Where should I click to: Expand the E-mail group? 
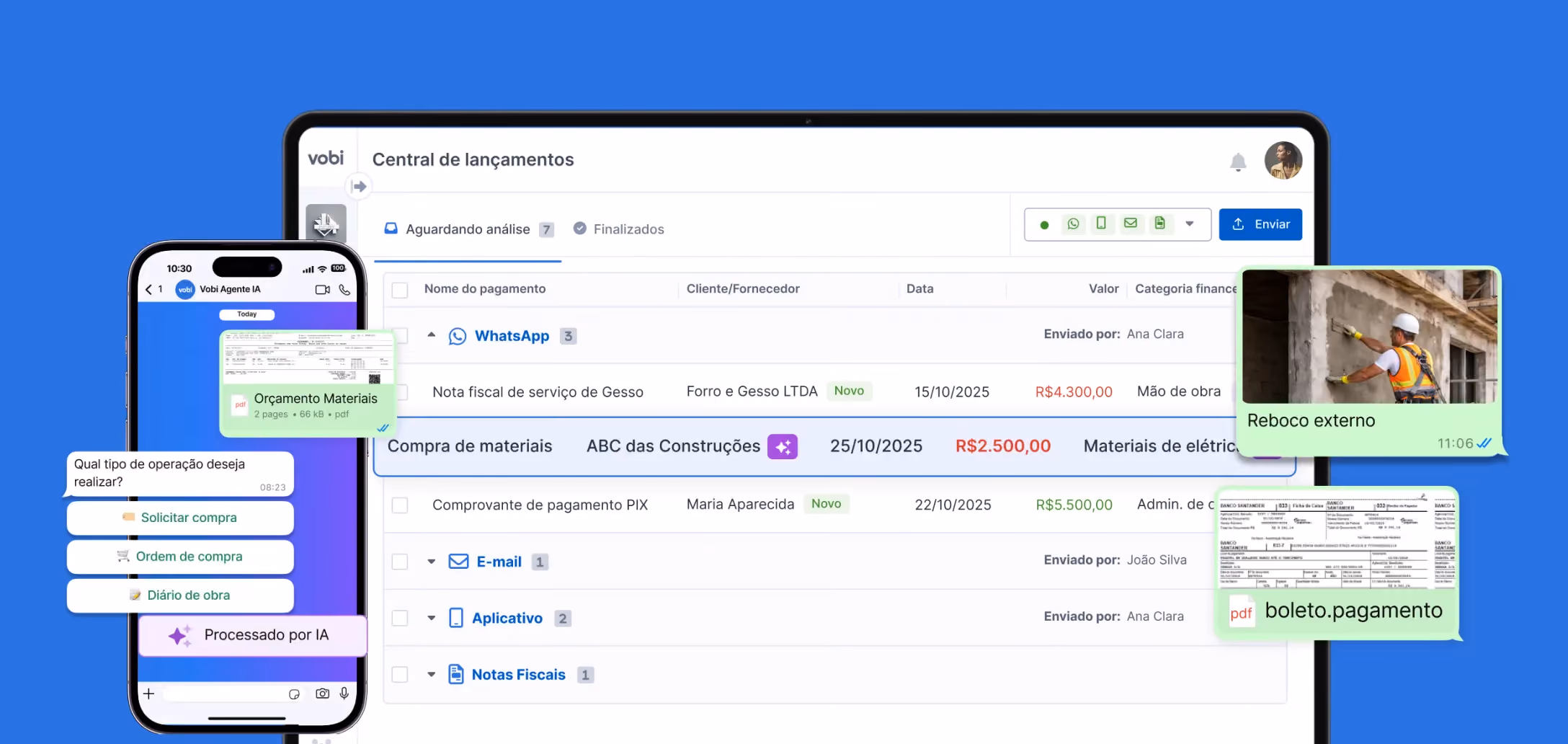[432, 562]
